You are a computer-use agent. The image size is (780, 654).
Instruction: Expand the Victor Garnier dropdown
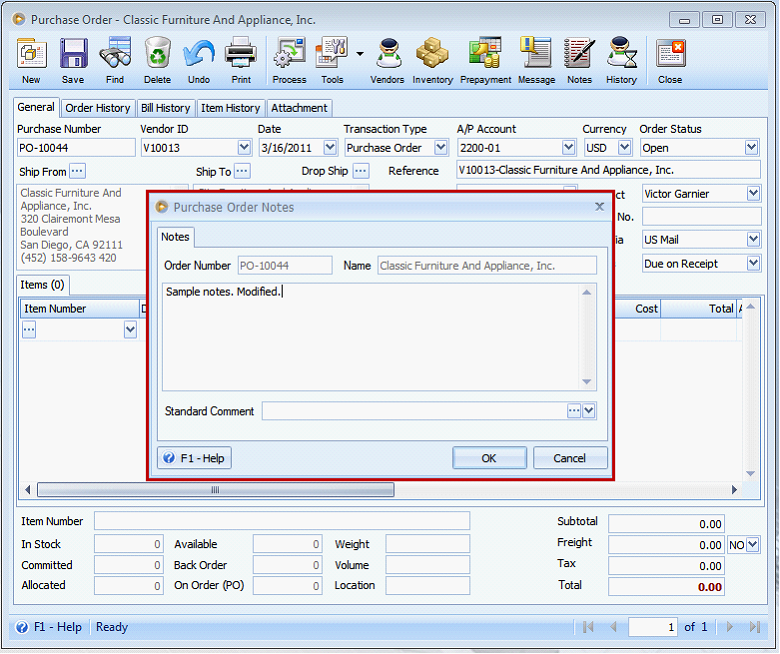[x=753, y=193]
